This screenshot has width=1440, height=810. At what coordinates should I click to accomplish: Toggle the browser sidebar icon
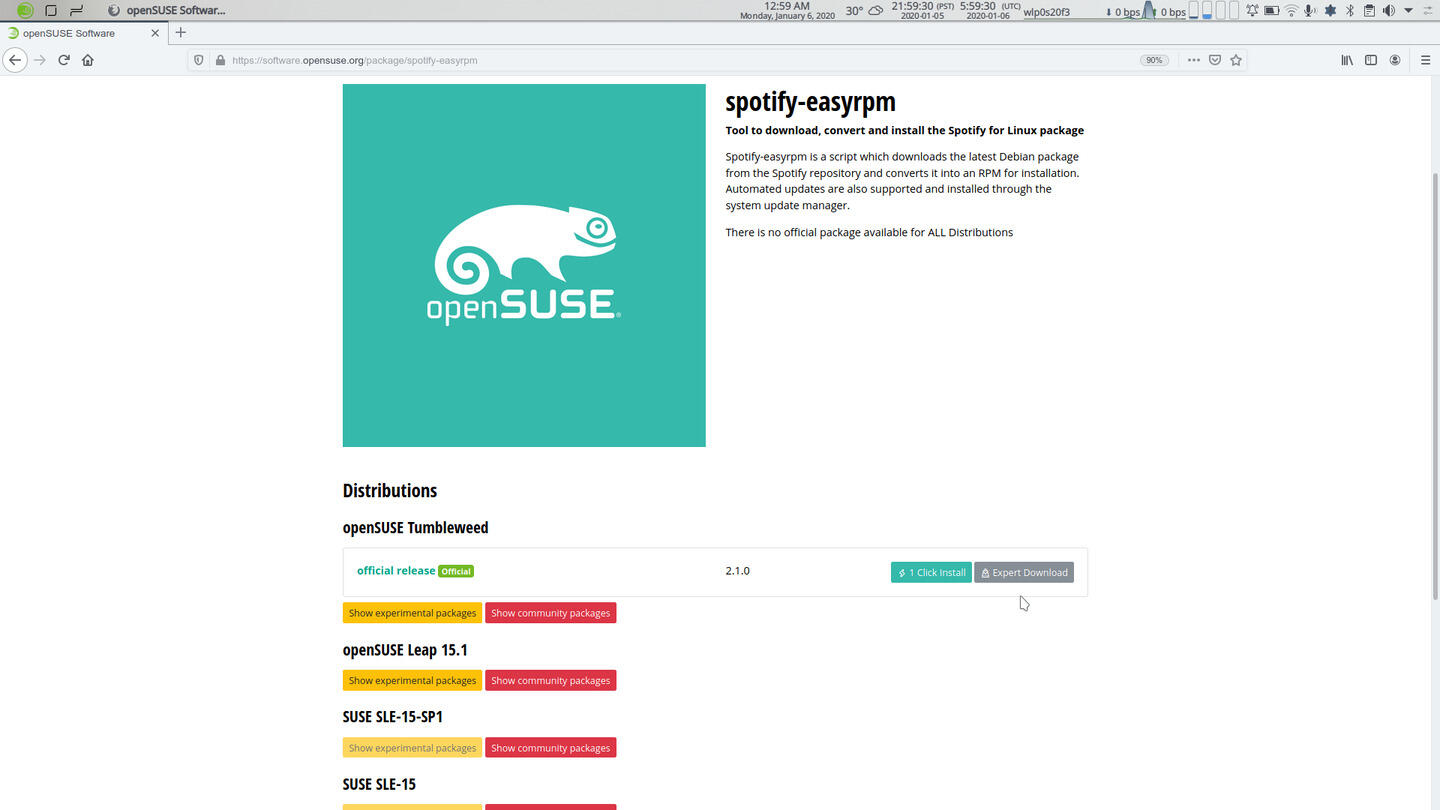coord(1371,60)
